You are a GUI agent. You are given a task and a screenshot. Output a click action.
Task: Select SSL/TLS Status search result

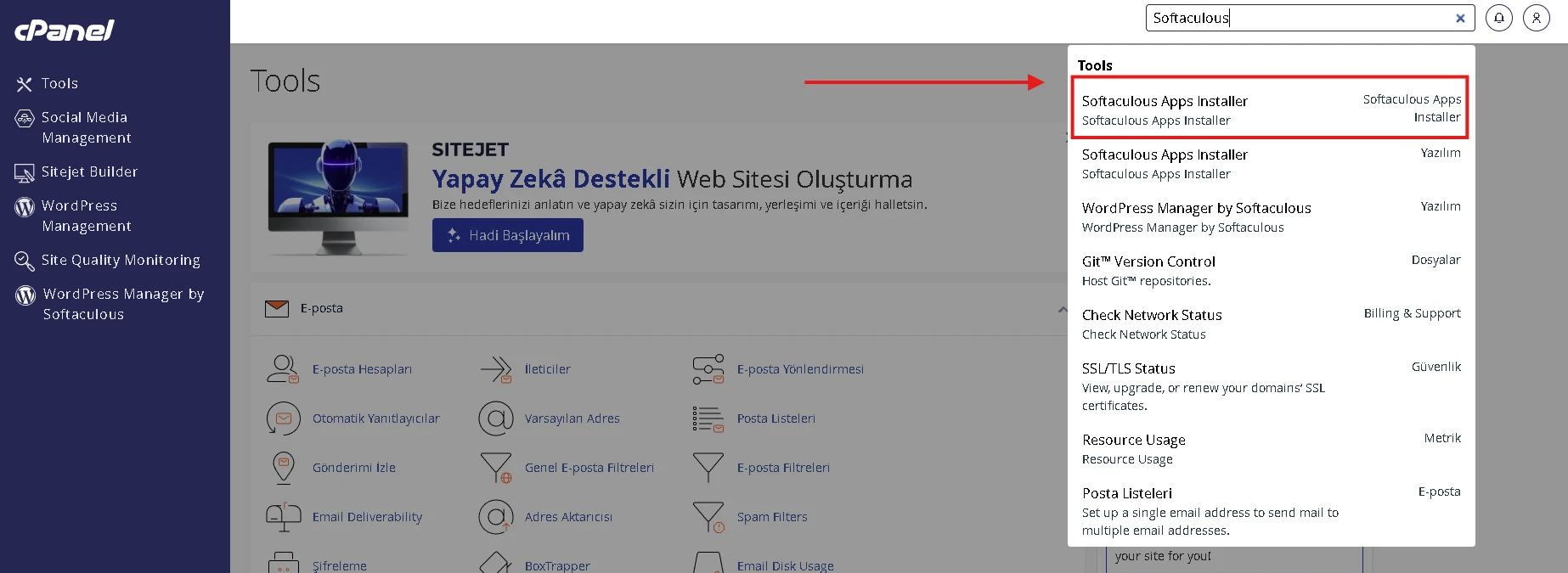[1271, 385]
